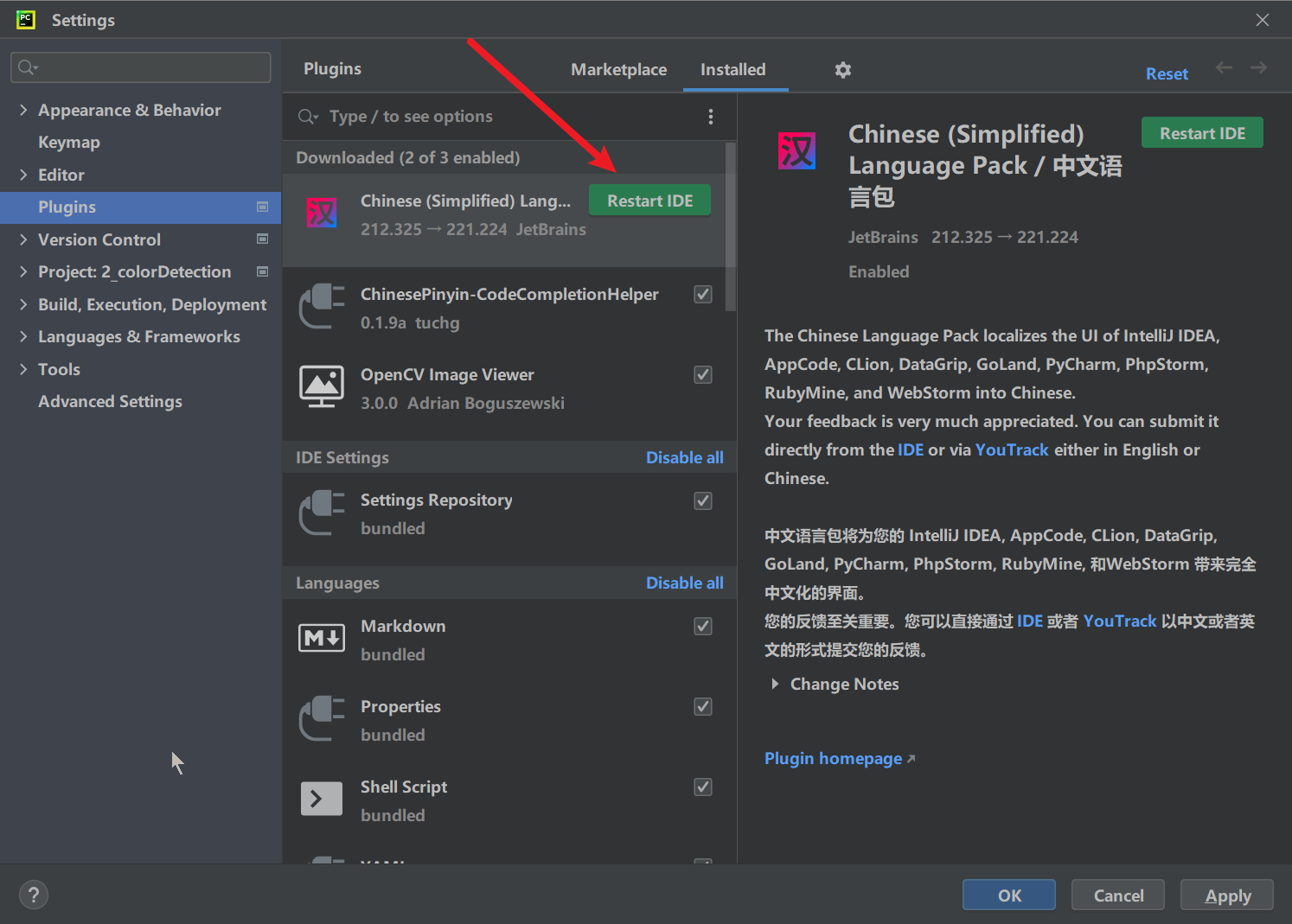The height and width of the screenshot is (924, 1292).
Task: Click the project-level marker icon beside Project: 2_colorDetection
Action: [263, 271]
